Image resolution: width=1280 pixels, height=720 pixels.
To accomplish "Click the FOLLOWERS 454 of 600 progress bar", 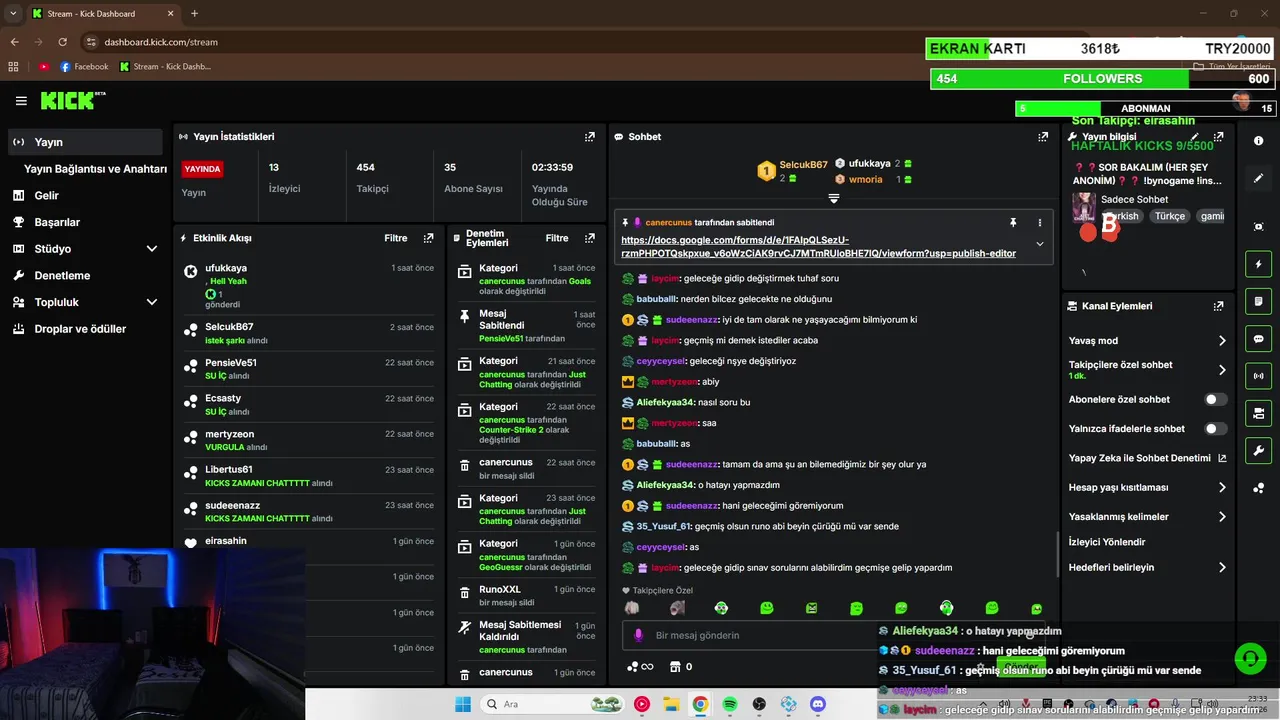I will [x=1102, y=79].
